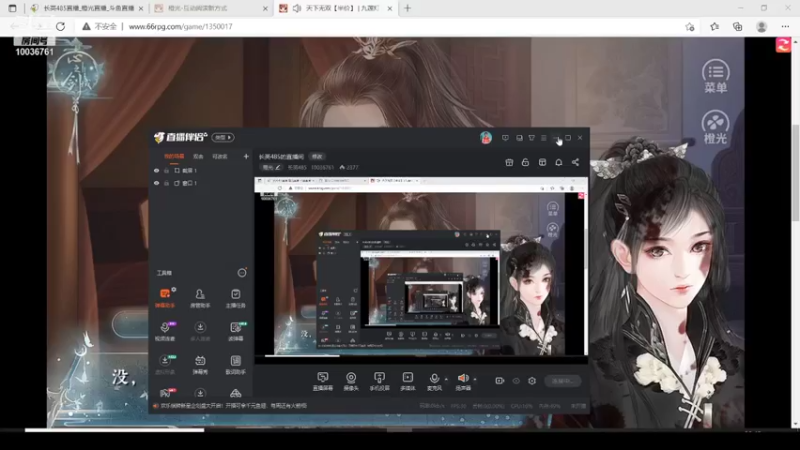Expand 扬声器 volume arrow
Image resolution: width=800 pixels, height=450 pixels.
pos(475,379)
